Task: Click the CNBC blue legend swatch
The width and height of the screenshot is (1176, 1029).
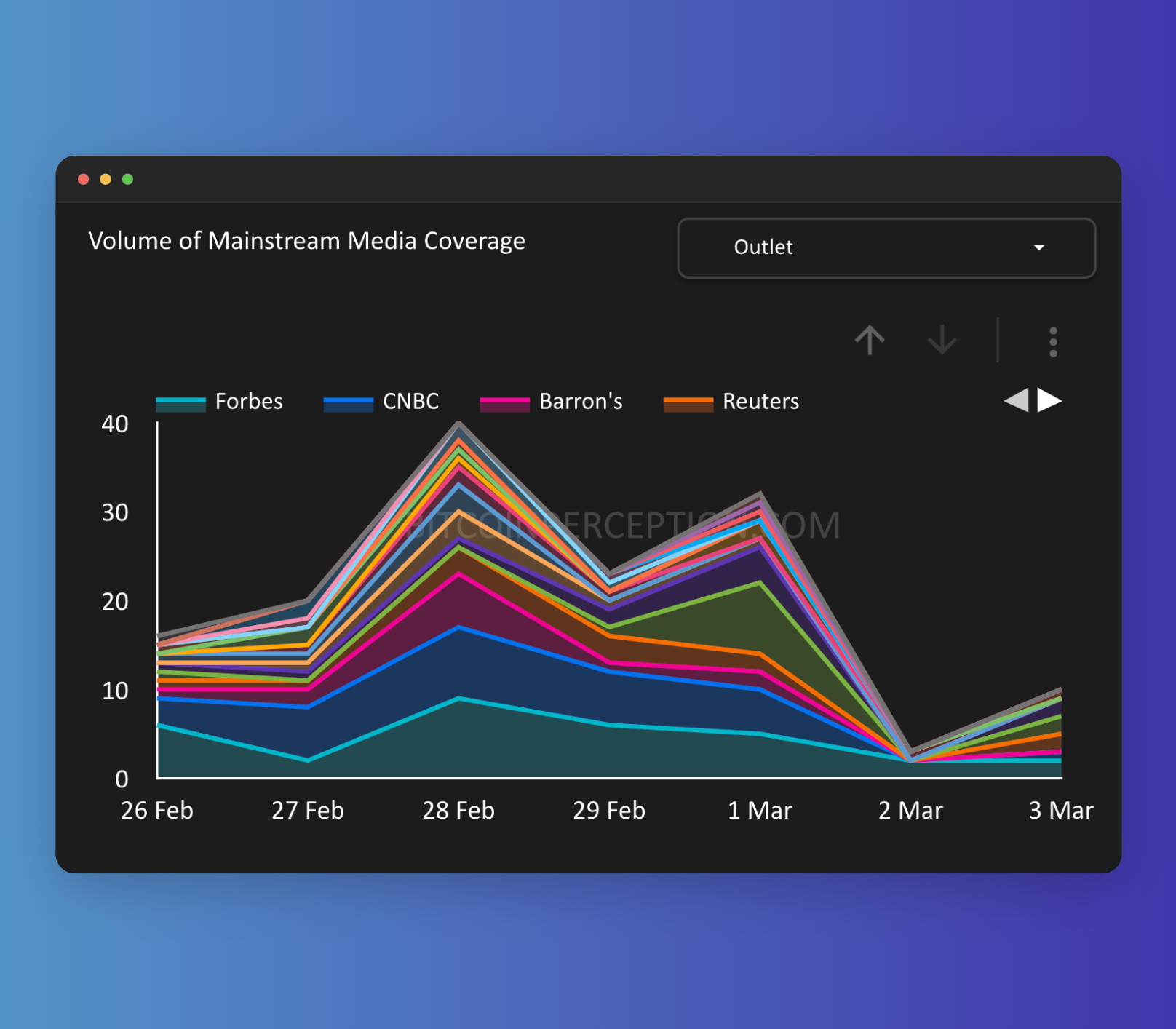Action: (x=348, y=404)
